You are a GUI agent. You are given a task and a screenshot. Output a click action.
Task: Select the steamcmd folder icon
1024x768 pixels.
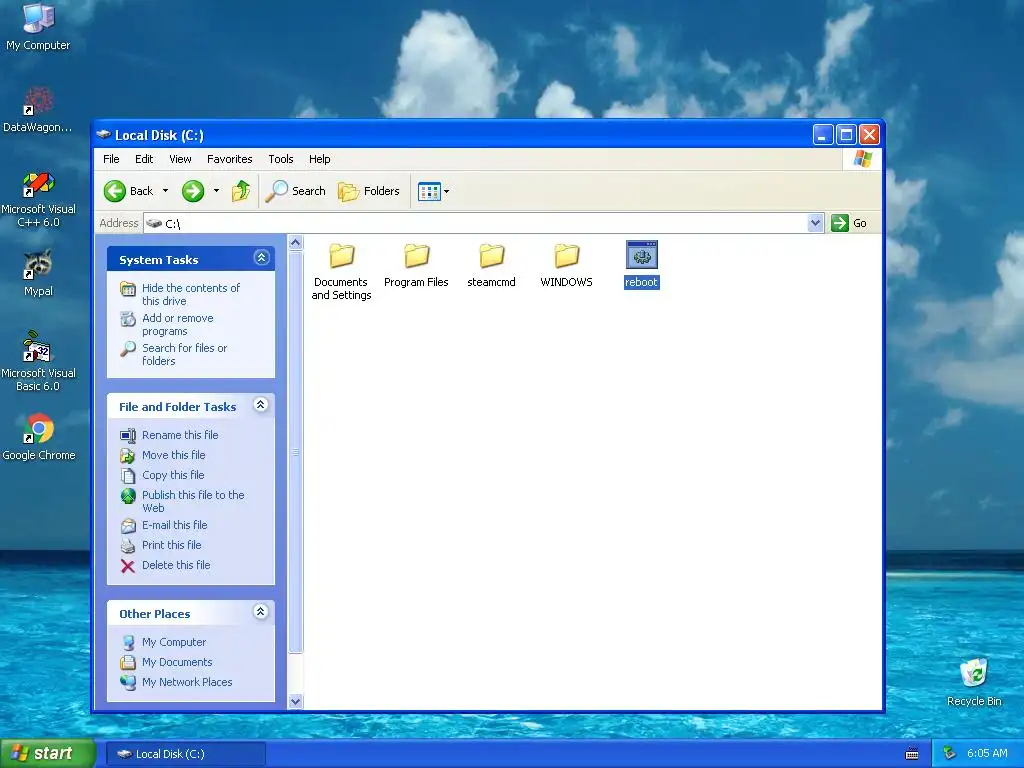(491, 257)
